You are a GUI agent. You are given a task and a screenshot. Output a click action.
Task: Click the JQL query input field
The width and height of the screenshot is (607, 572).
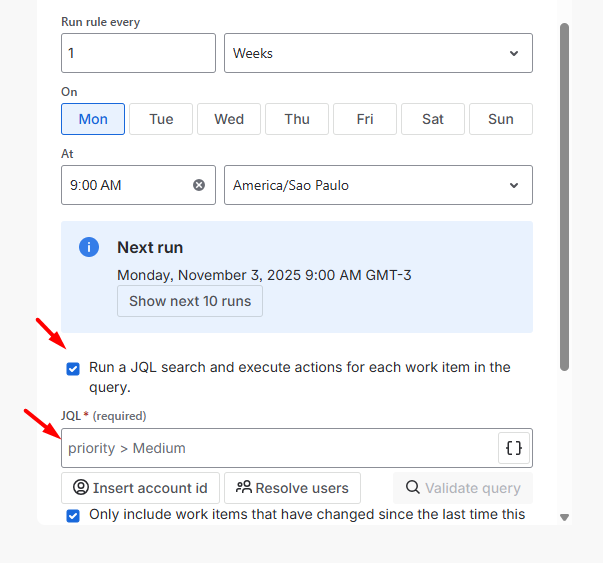pyautogui.click(x=278, y=448)
